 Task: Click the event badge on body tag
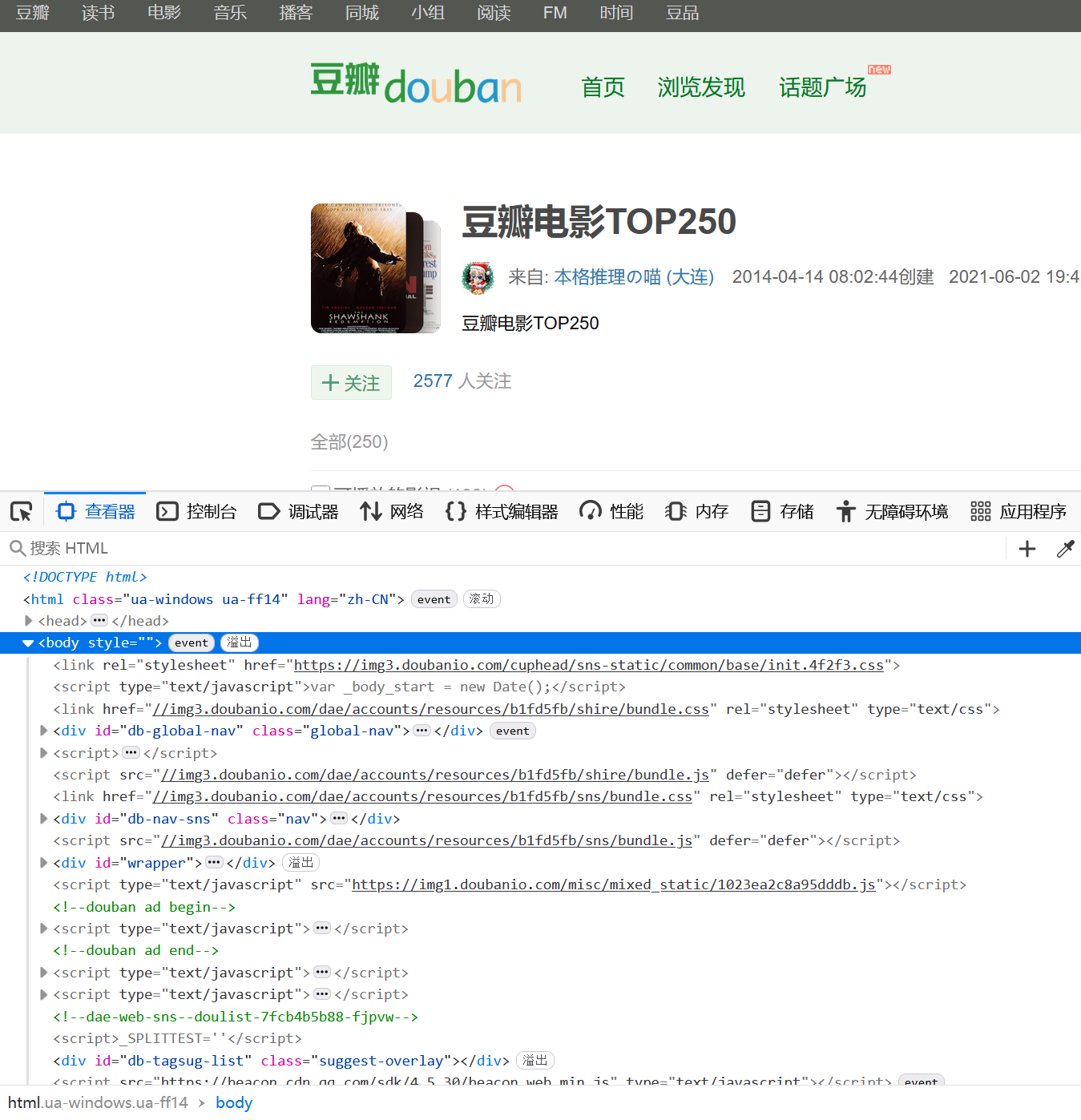tap(192, 643)
